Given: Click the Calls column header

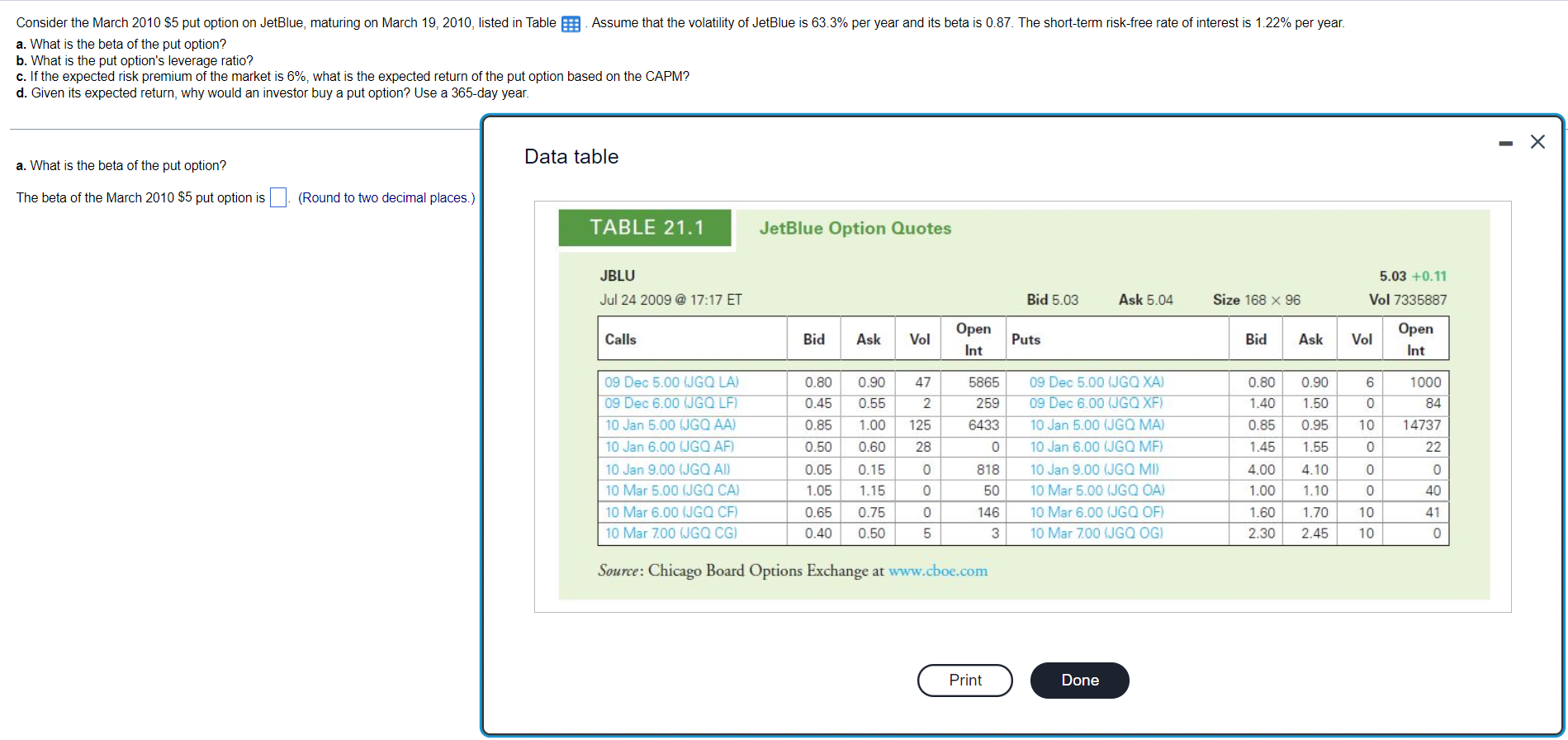Looking at the screenshot, I should point(621,339).
